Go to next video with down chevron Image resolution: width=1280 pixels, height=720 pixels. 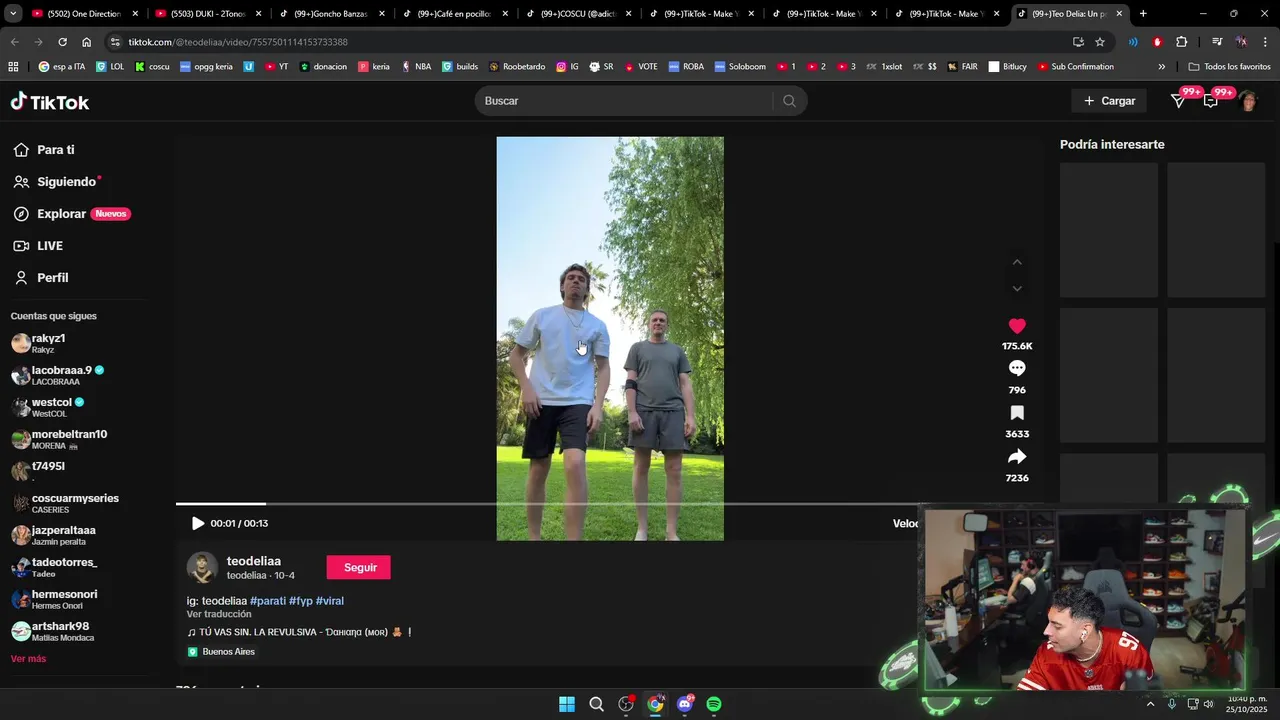(1017, 288)
